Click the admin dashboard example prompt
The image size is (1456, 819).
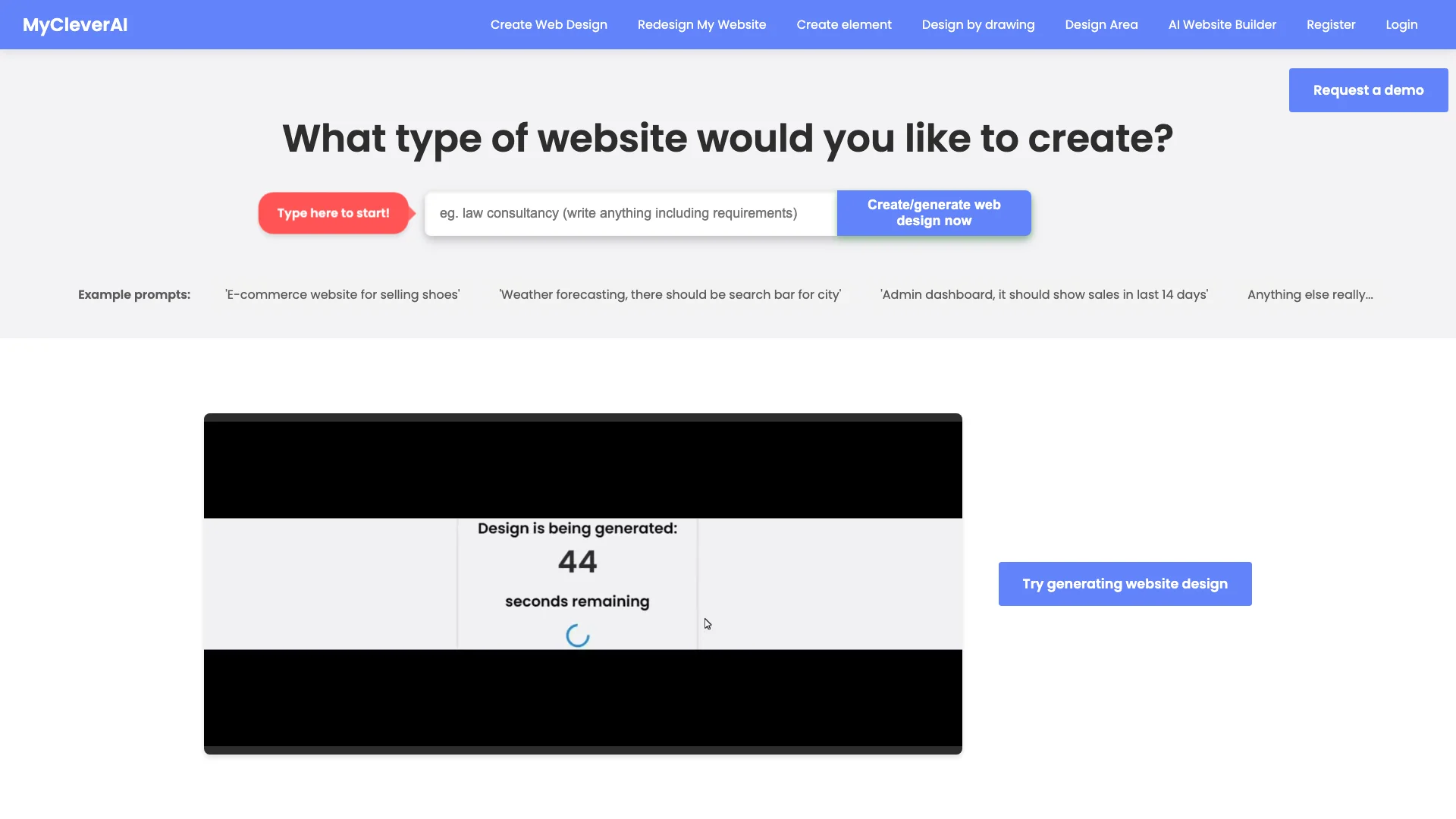click(x=1043, y=294)
